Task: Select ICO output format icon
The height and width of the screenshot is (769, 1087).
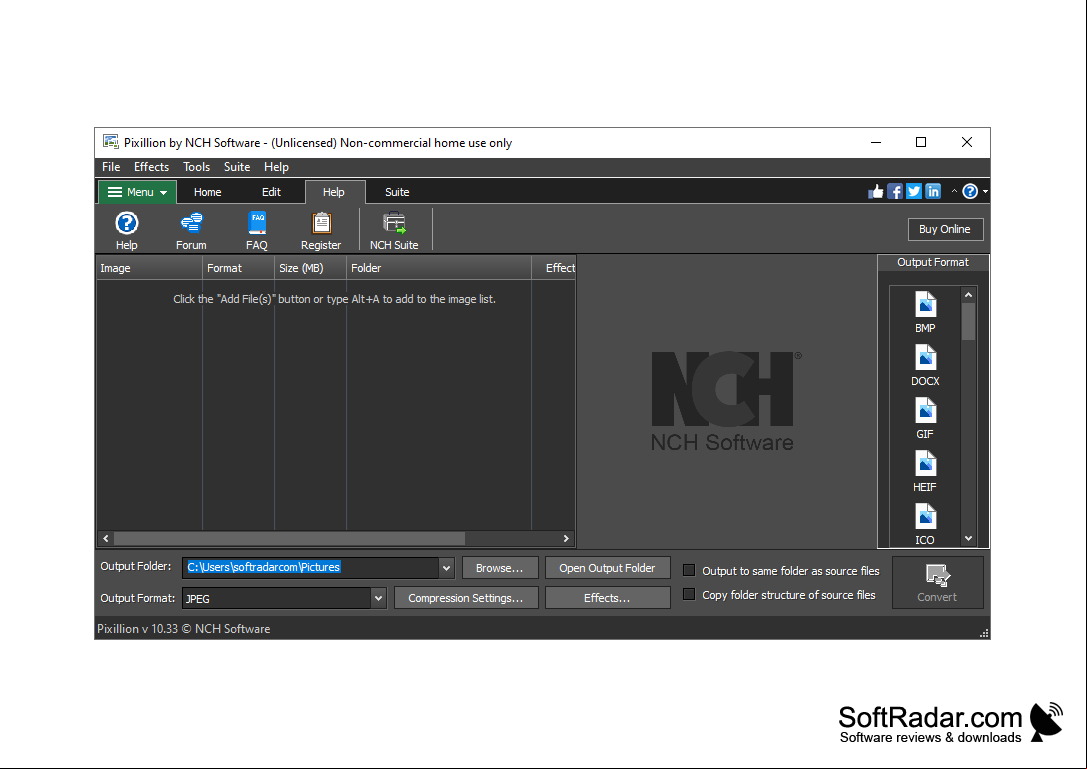Action: coord(925,524)
